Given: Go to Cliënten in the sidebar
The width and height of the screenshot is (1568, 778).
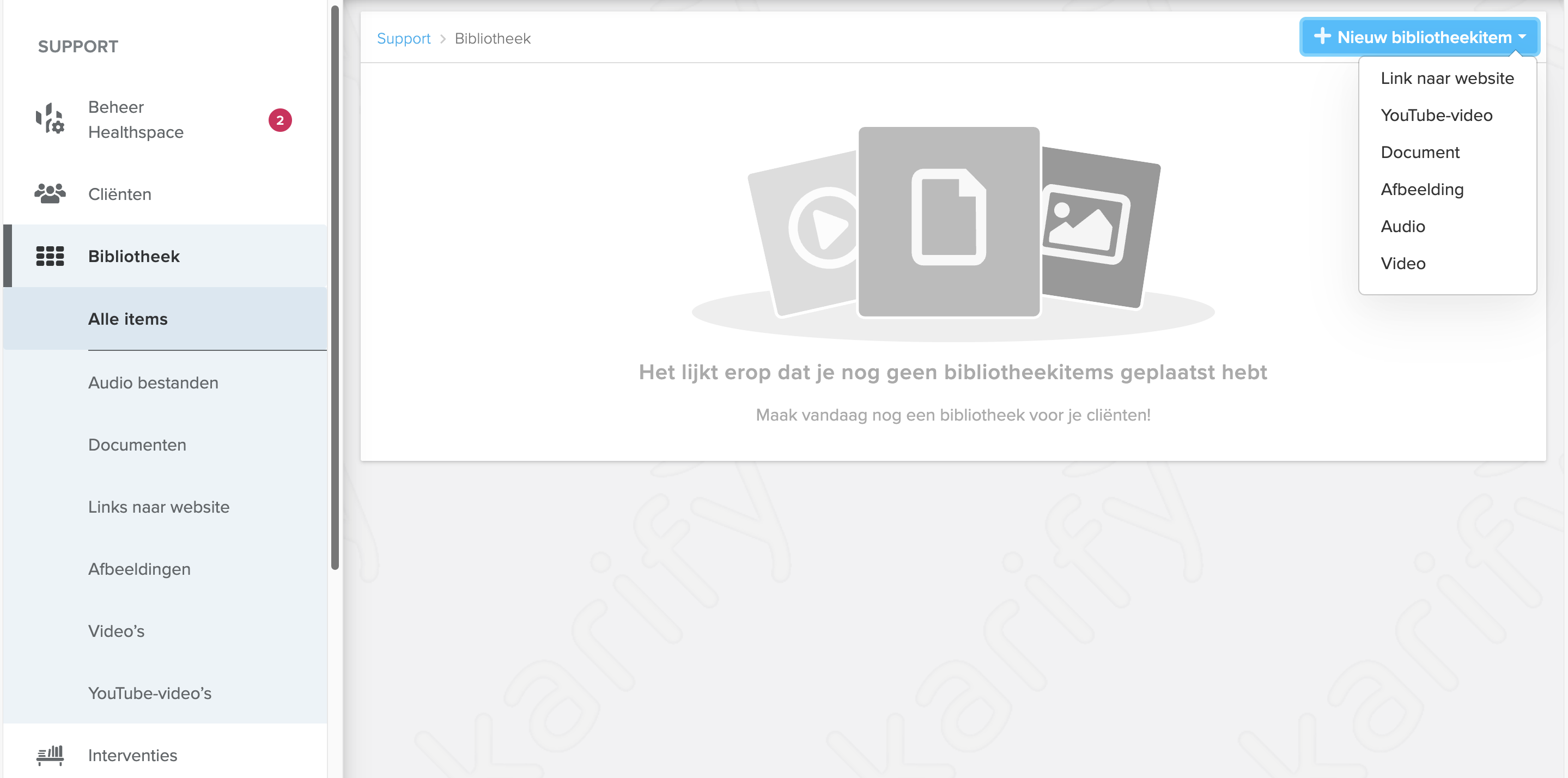Looking at the screenshot, I should coord(165,194).
